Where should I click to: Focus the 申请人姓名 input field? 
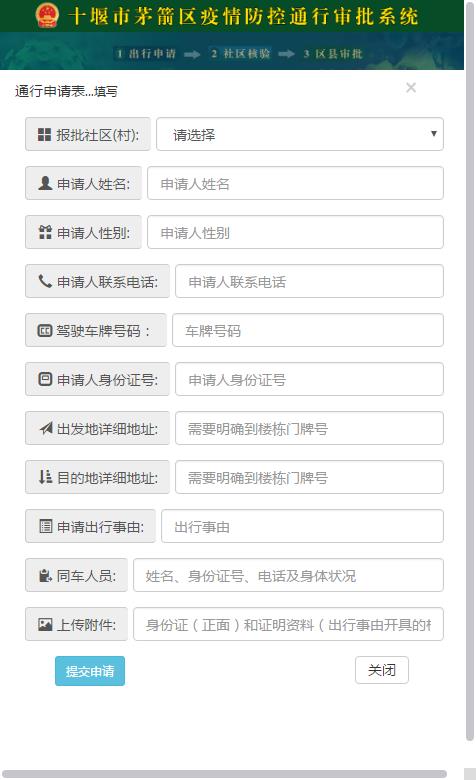295,183
